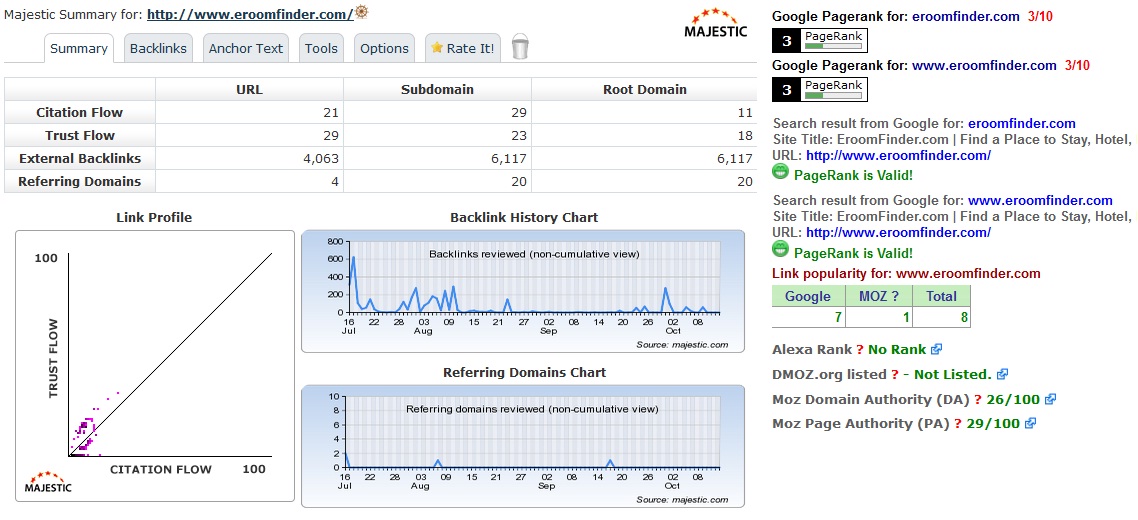Click the No Rank Alexa value
The height and width of the screenshot is (520, 1138).
(897, 349)
